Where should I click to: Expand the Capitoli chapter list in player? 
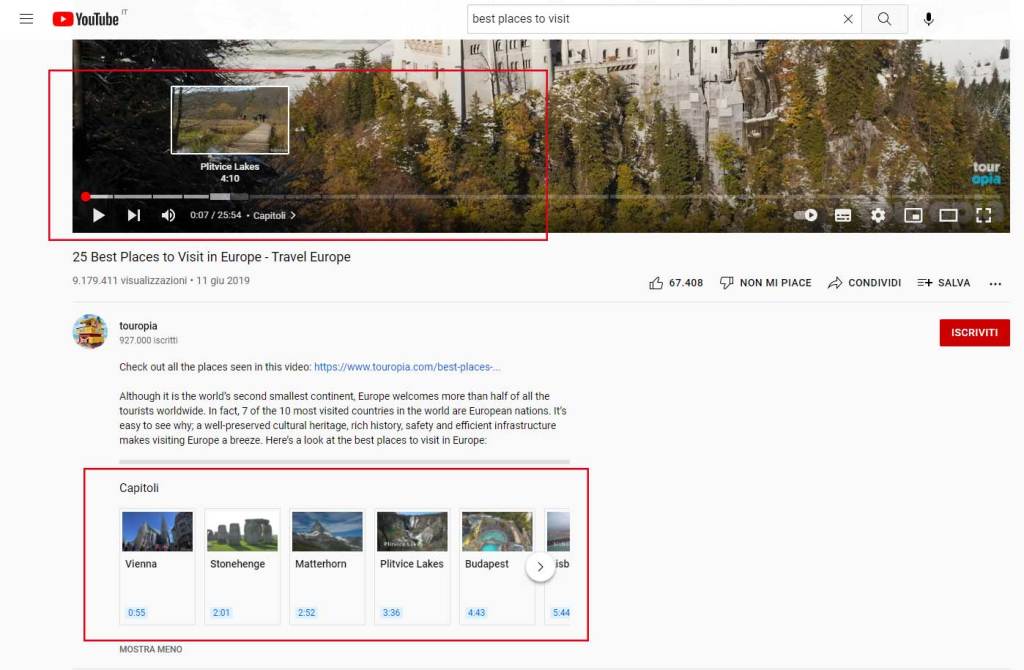274,216
